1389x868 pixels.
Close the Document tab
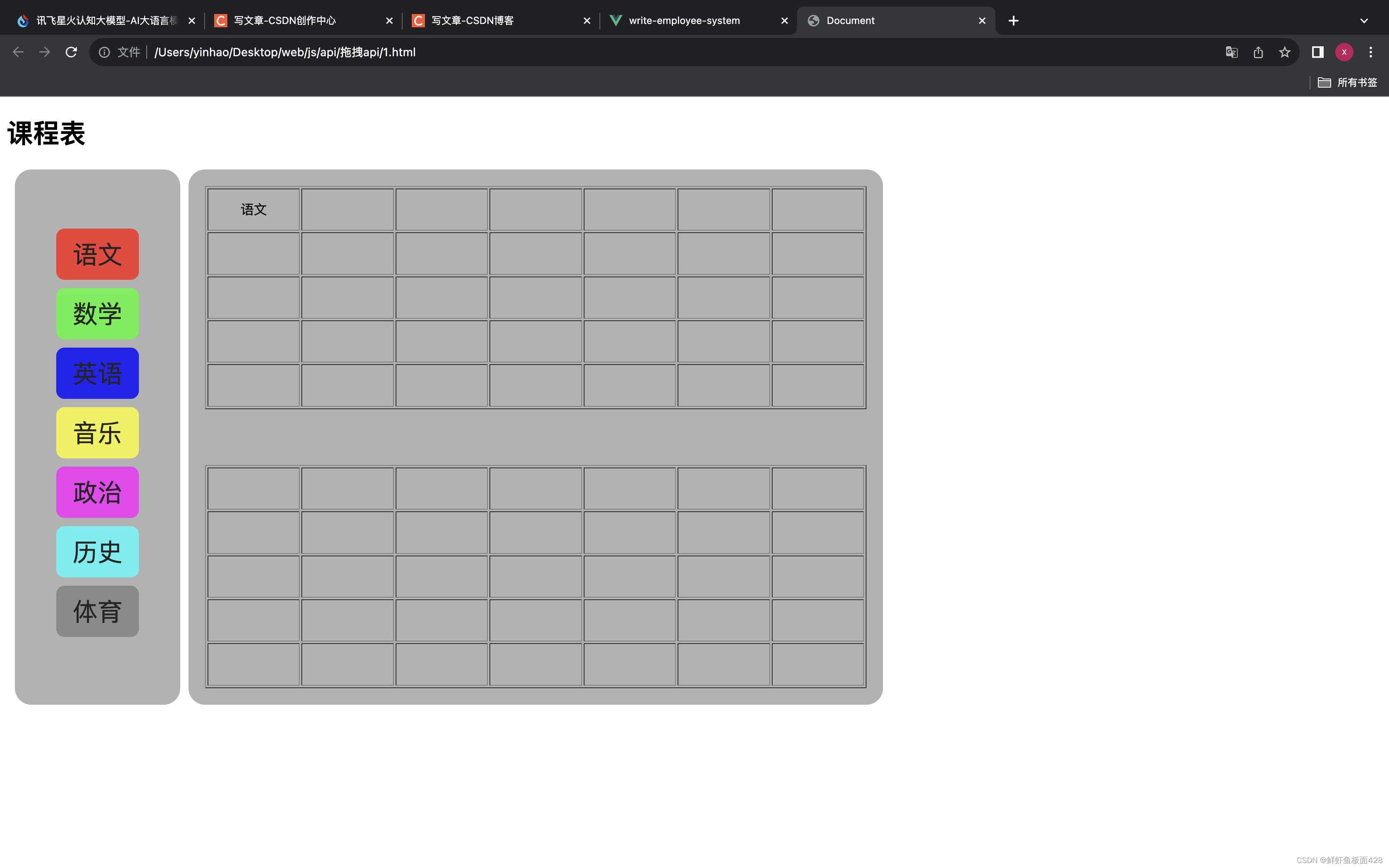click(x=982, y=21)
